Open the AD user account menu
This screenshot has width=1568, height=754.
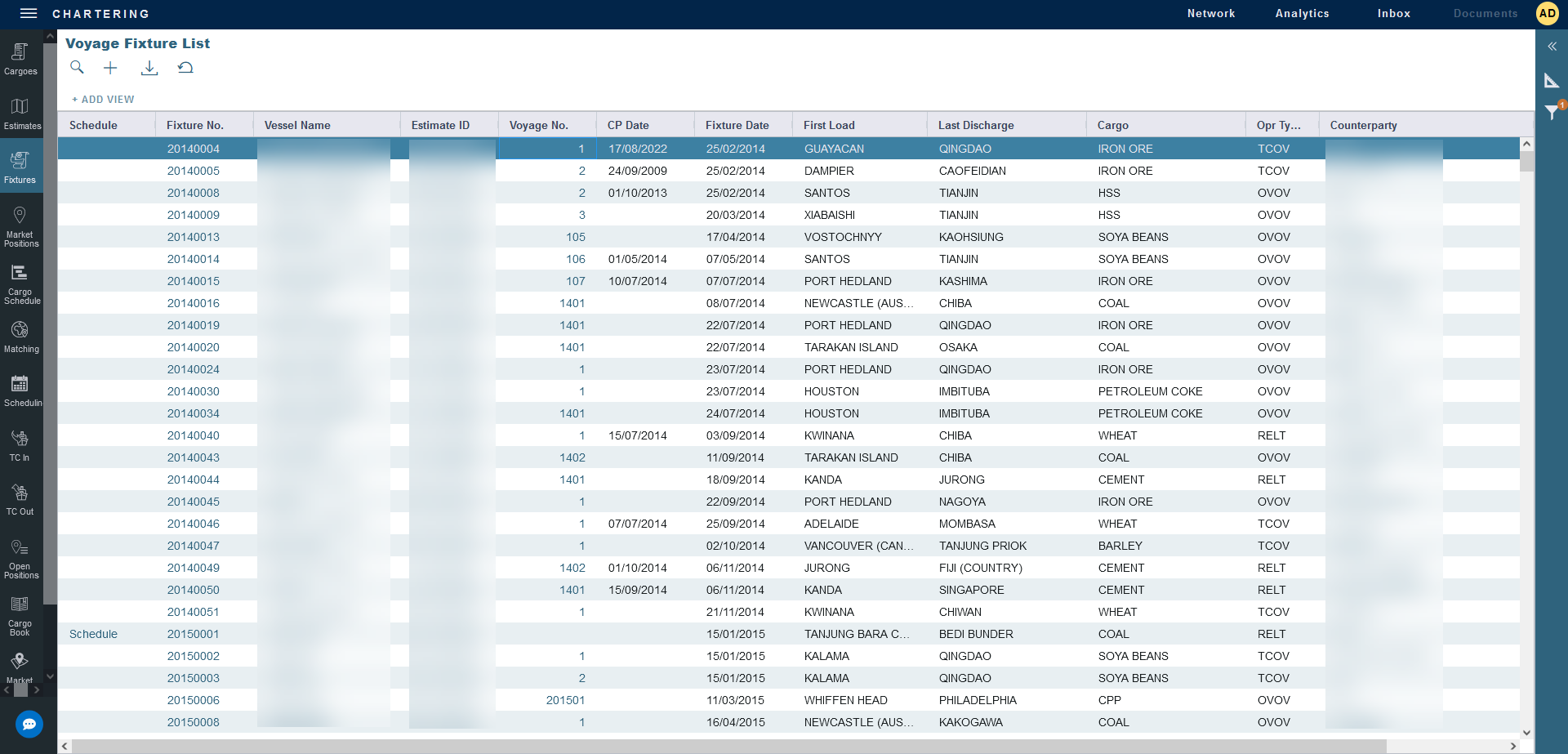tap(1547, 13)
